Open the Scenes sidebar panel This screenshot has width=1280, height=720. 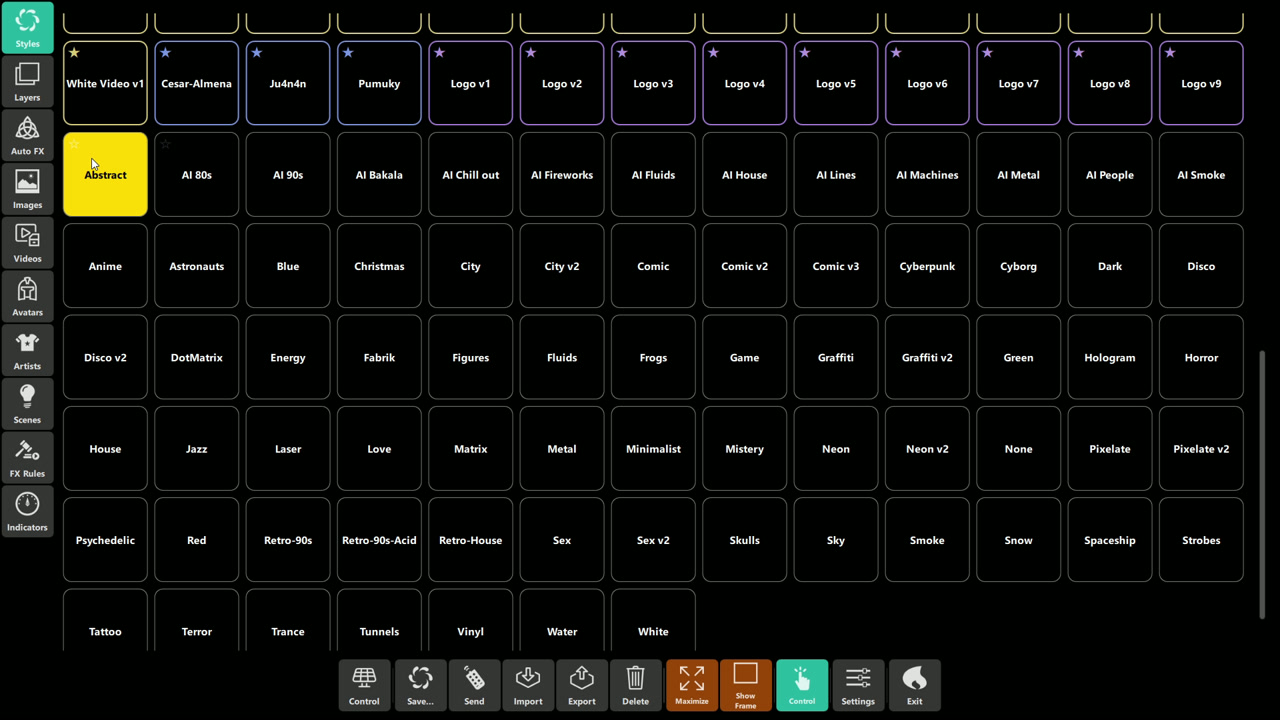click(27, 404)
